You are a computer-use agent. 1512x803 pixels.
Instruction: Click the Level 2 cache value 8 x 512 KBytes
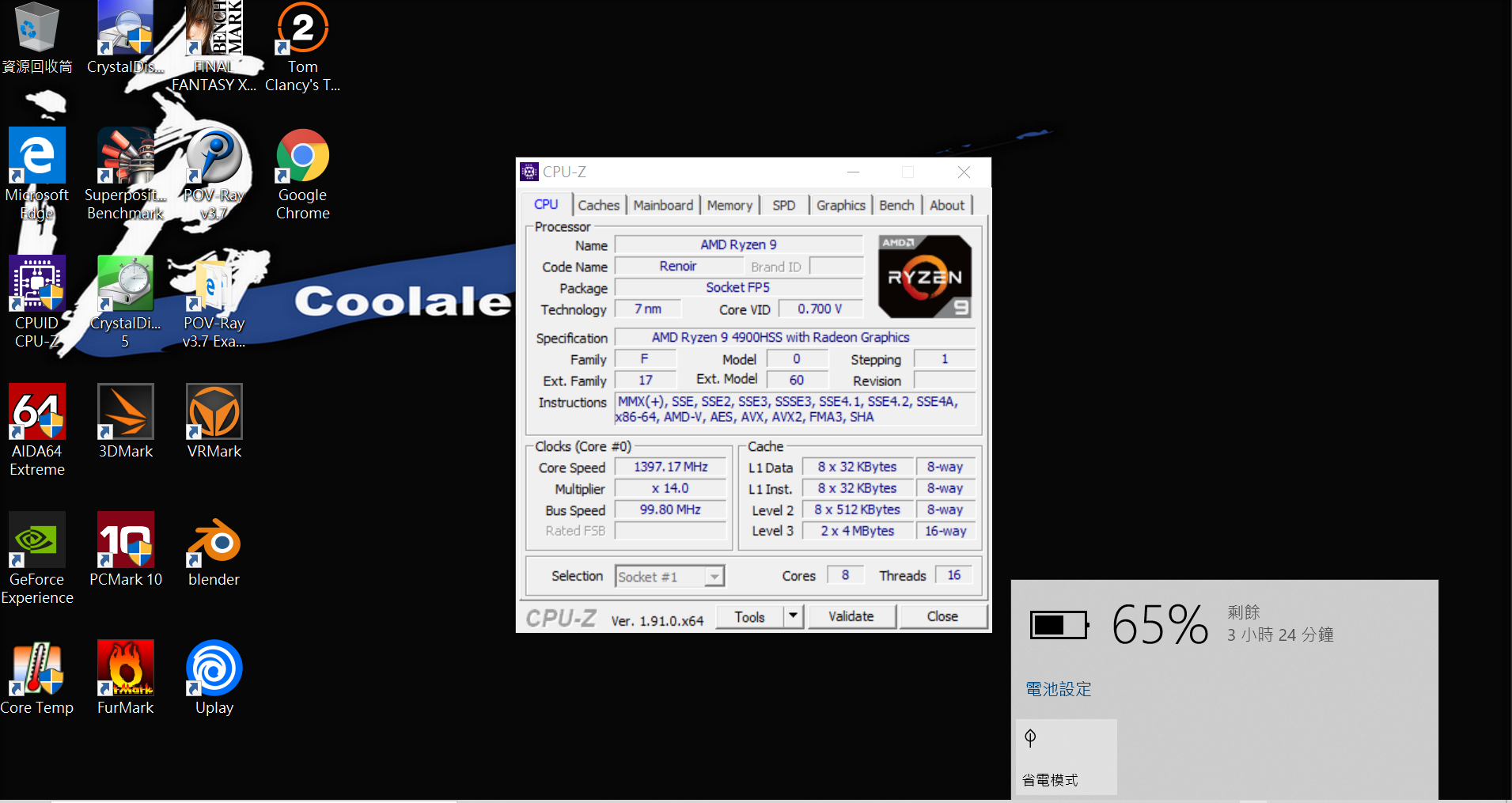858,509
